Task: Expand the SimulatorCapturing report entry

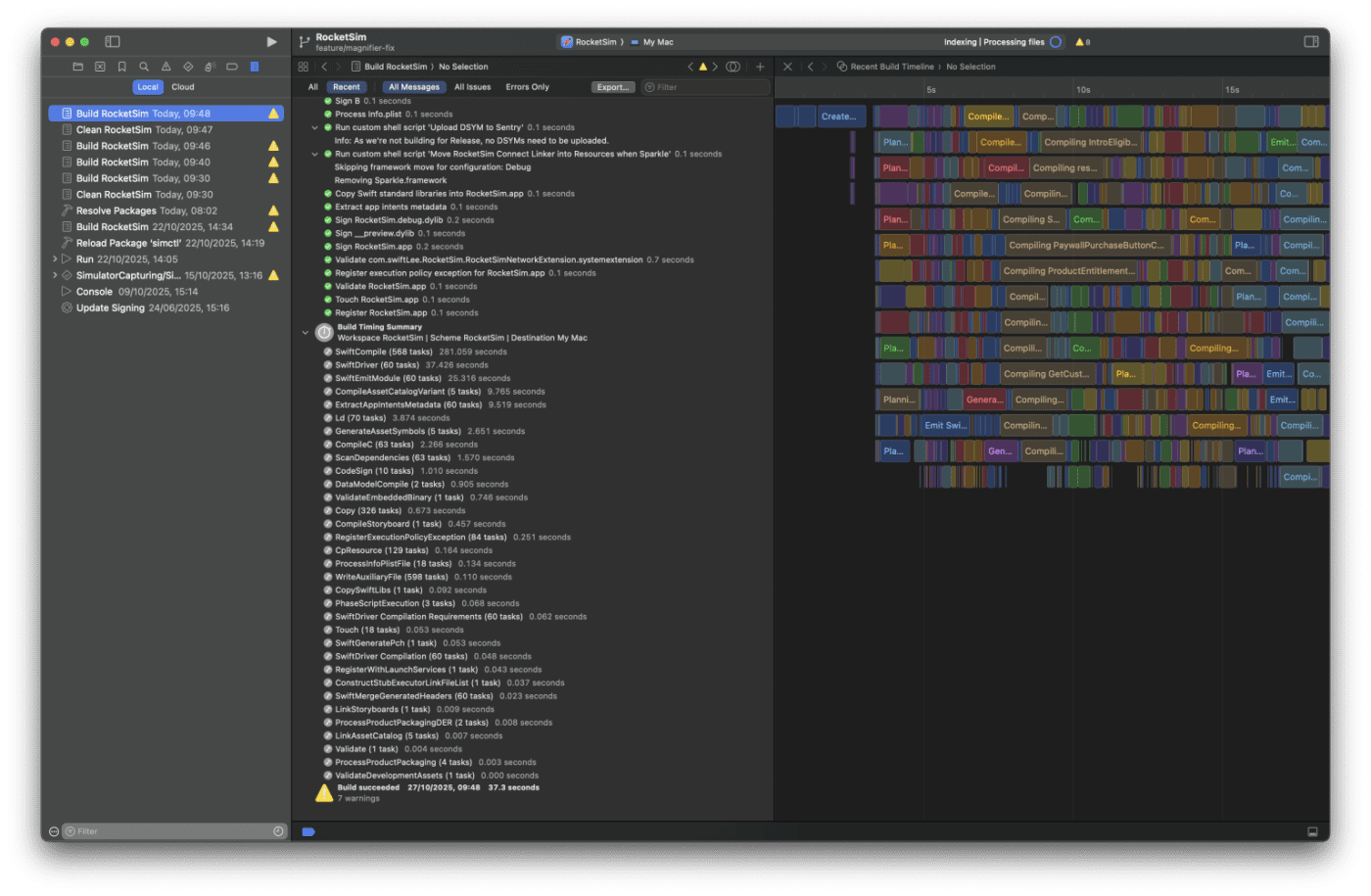Action: (x=55, y=276)
